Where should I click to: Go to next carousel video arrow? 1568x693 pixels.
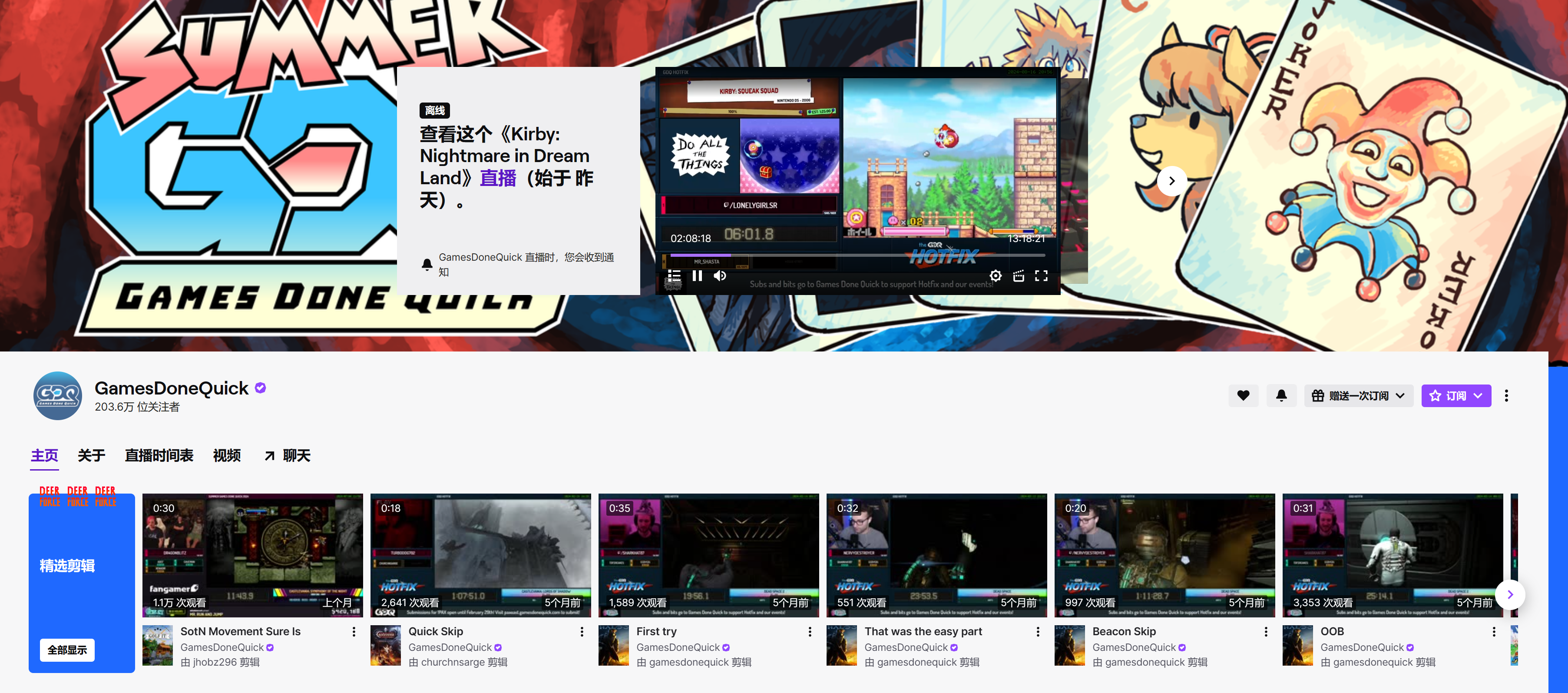point(1172,181)
